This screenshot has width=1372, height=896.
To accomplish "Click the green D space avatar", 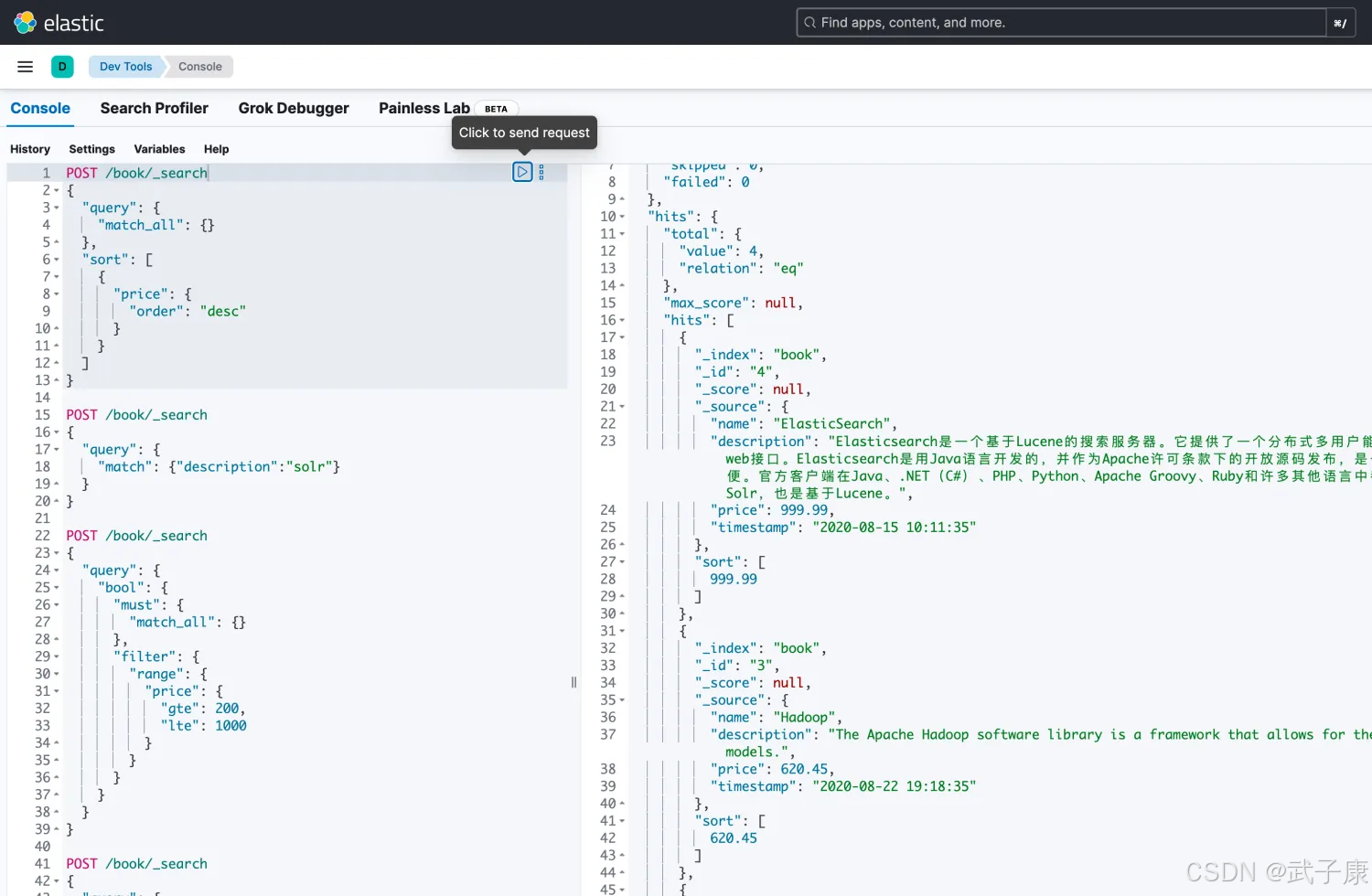I will point(62,67).
